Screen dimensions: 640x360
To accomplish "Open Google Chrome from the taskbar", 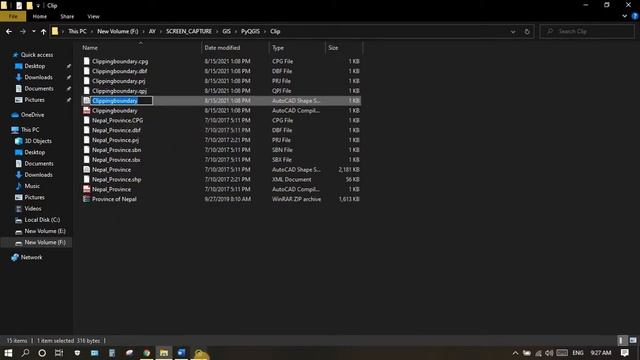I will [x=147, y=353].
